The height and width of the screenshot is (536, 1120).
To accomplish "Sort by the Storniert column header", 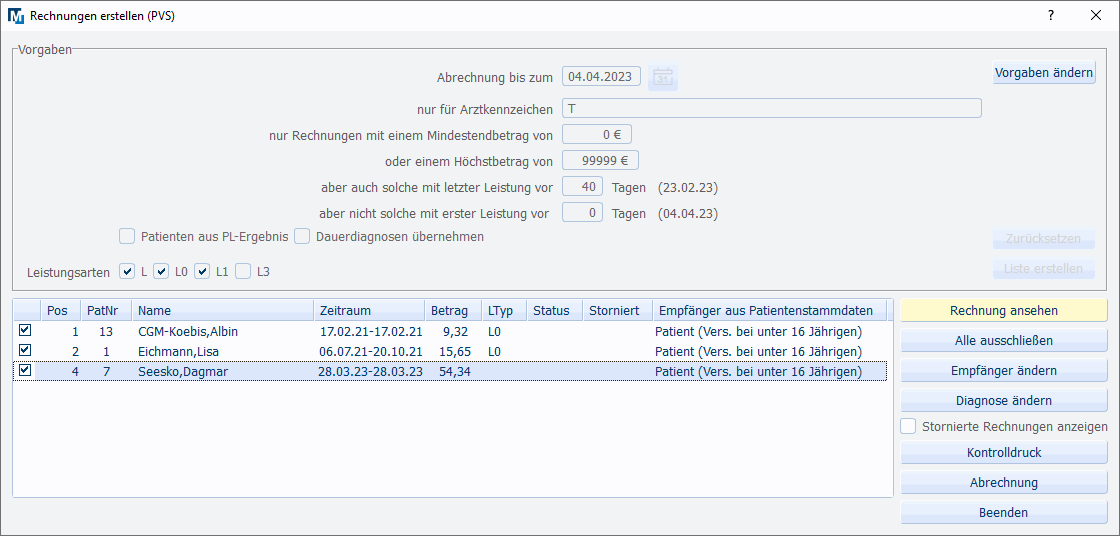I will coord(618,311).
